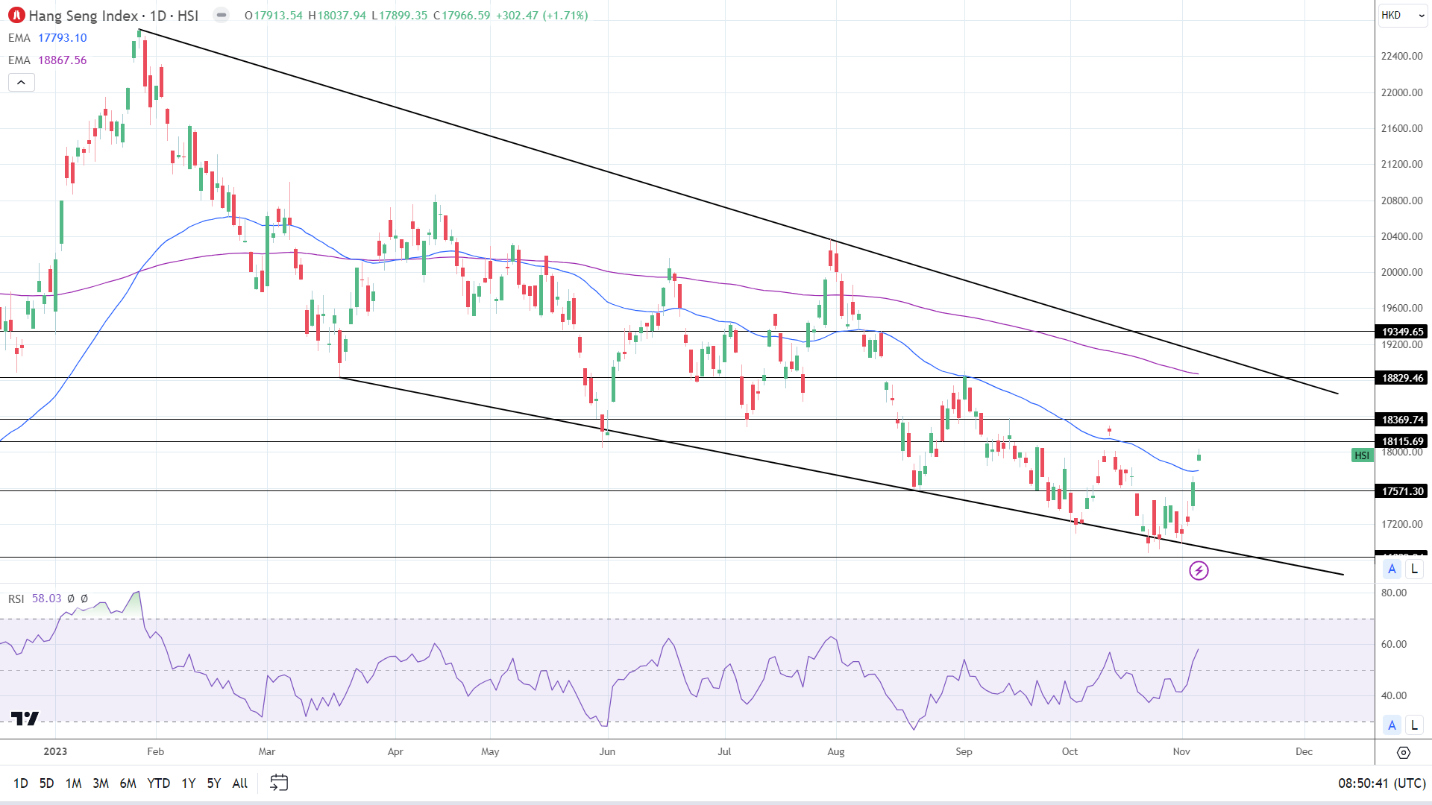
Task: Select the RSI 58.03 indicator legend
Action: point(35,598)
